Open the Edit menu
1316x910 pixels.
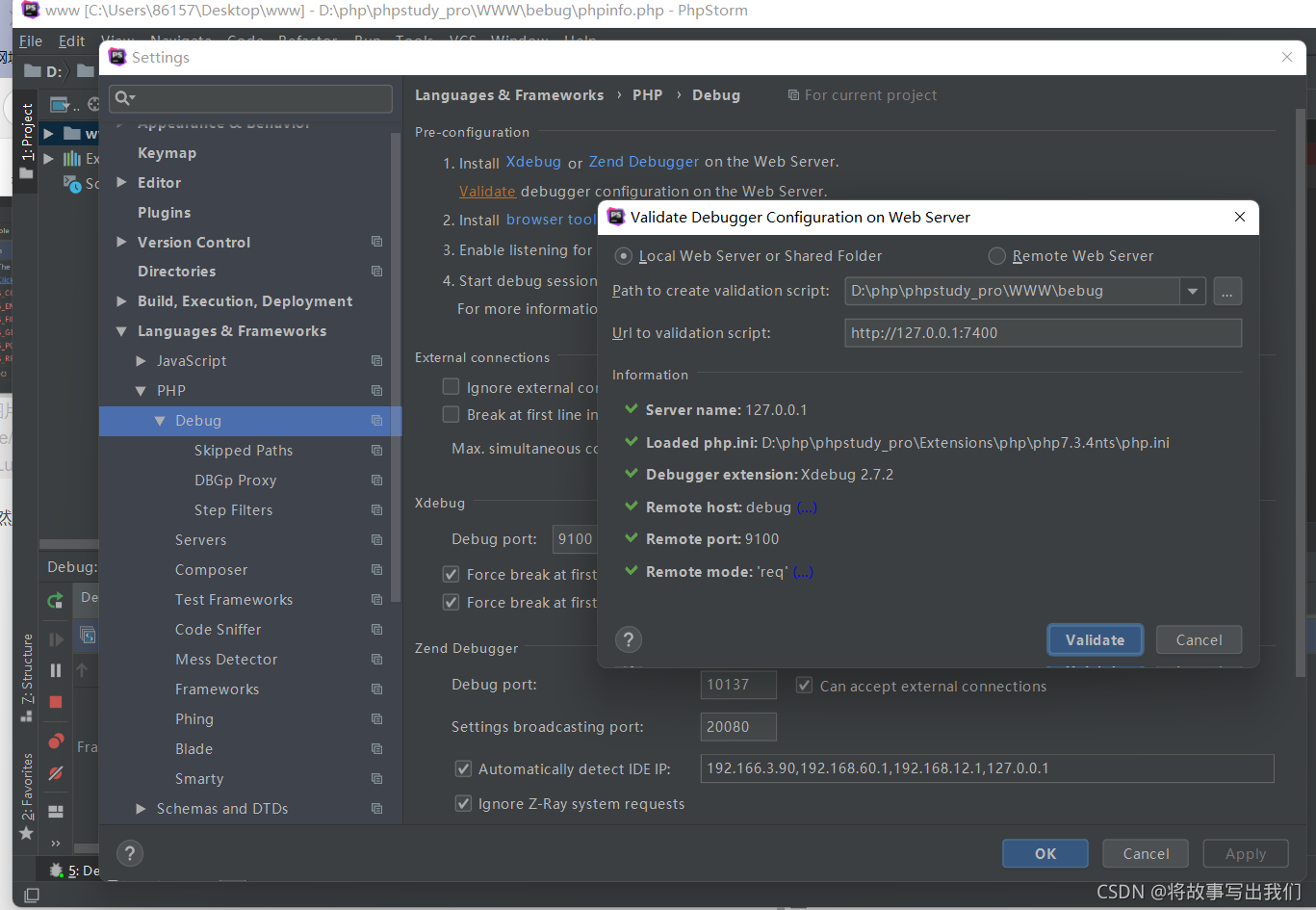[x=71, y=41]
